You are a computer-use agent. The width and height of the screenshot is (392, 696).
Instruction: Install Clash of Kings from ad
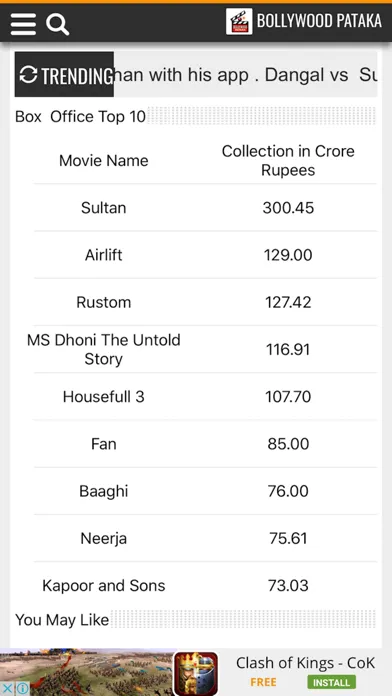point(331,682)
